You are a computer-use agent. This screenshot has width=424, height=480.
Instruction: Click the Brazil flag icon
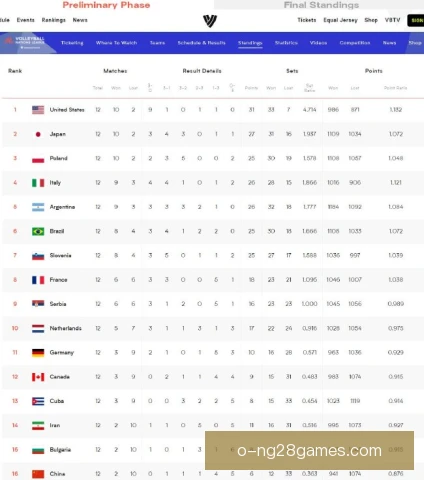coord(38,231)
